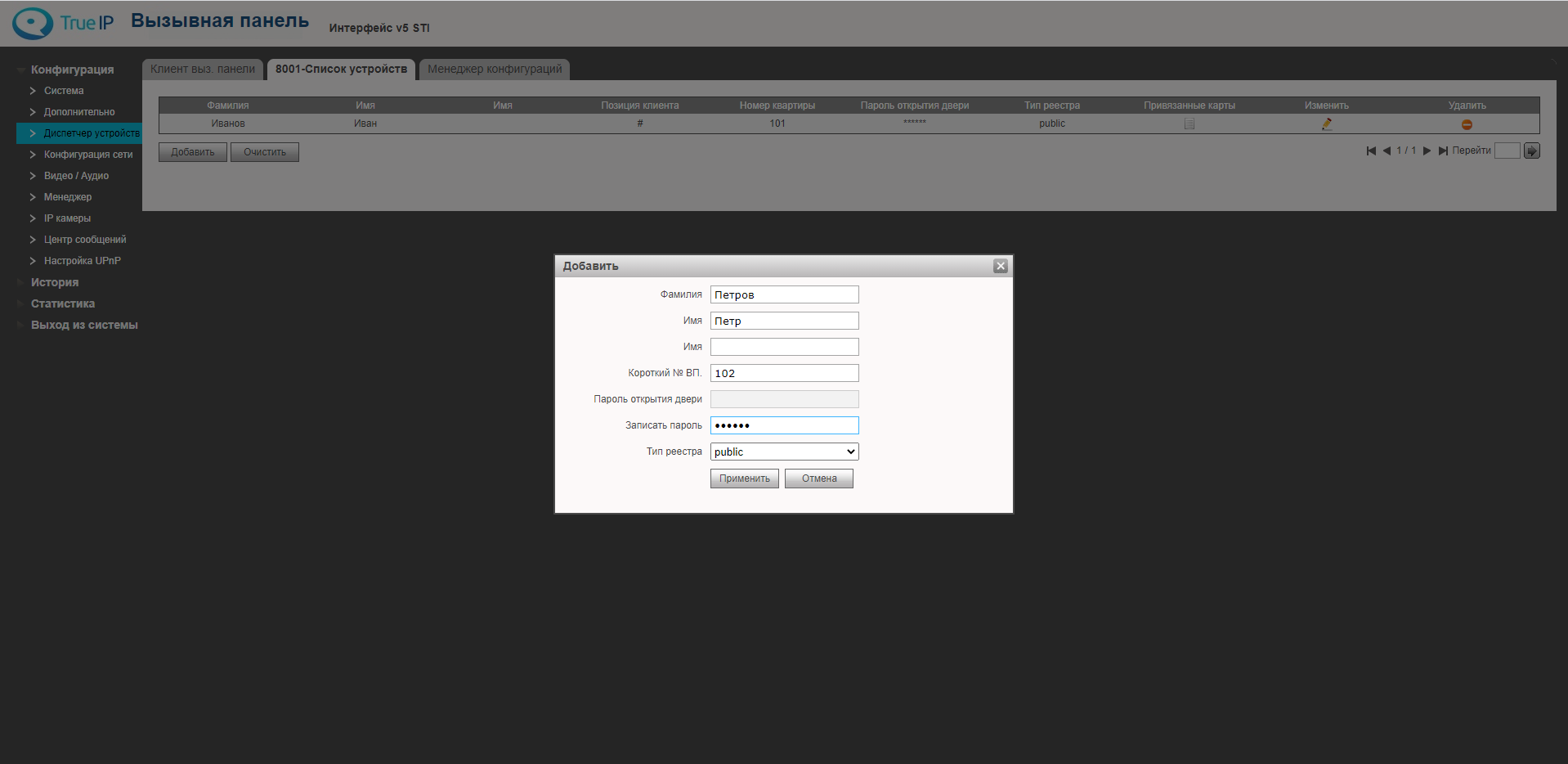Go to previous page arrow icon
The width and height of the screenshot is (1568, 764).
click(1387, 151)
